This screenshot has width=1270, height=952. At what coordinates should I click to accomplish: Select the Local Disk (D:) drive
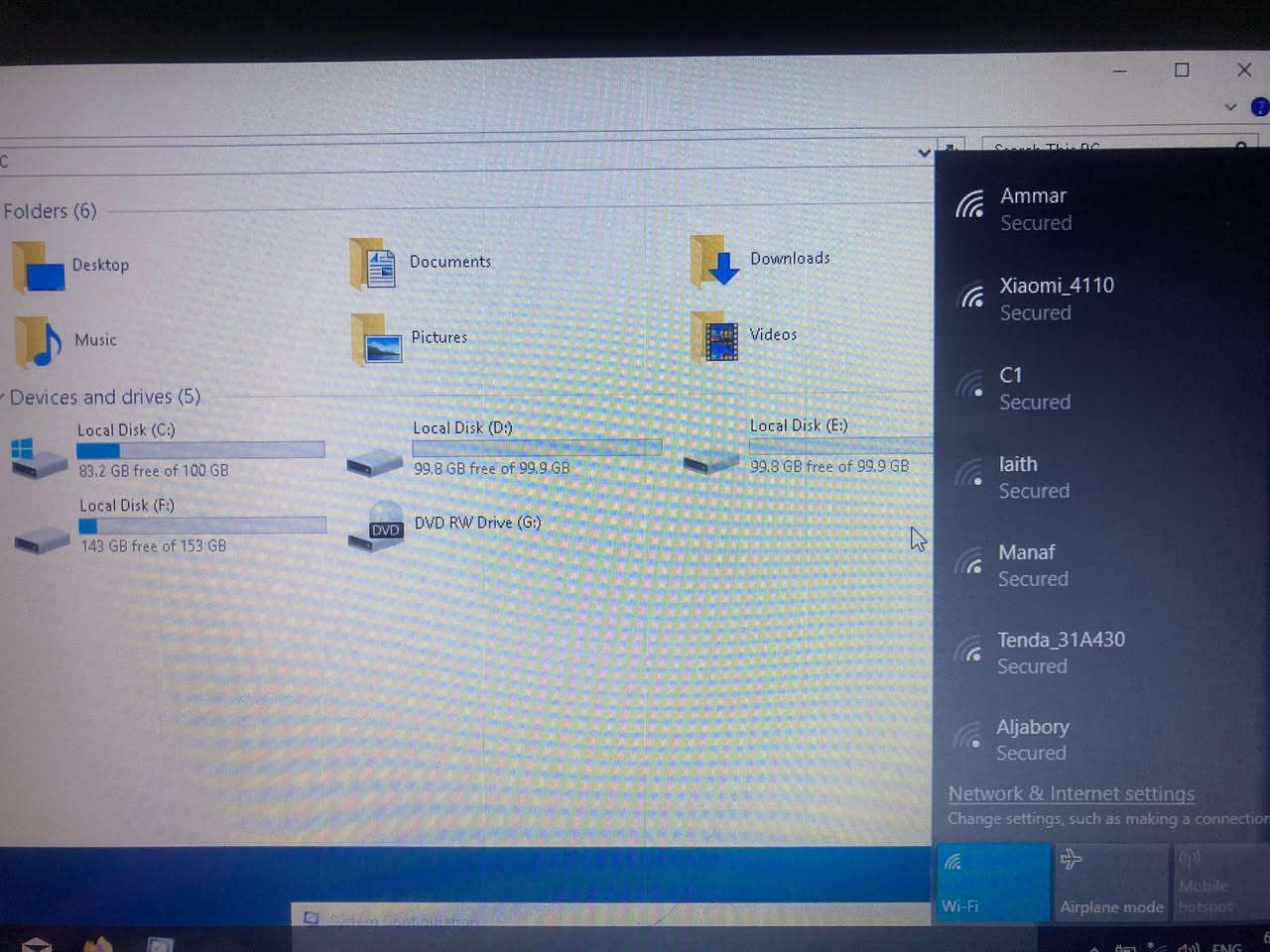(x=504, y=448)
